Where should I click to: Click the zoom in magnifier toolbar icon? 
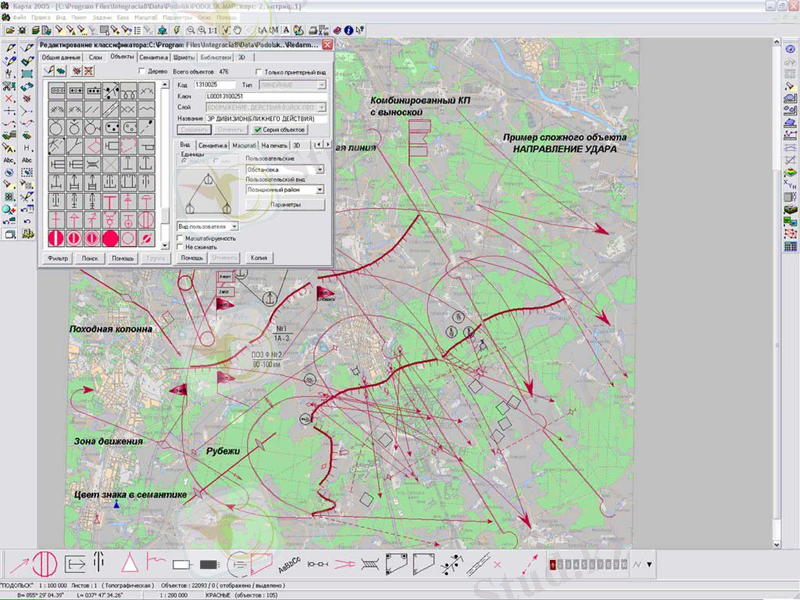190,31
